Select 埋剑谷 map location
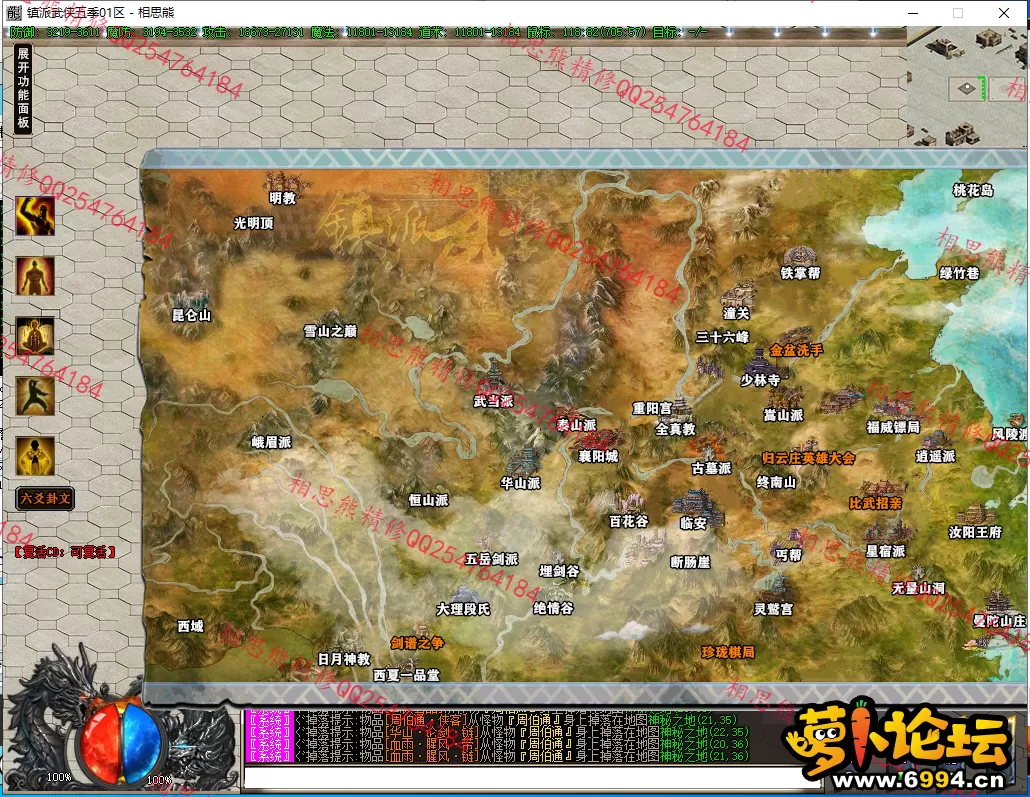The image size is (1030, 797). coord(560,572)
